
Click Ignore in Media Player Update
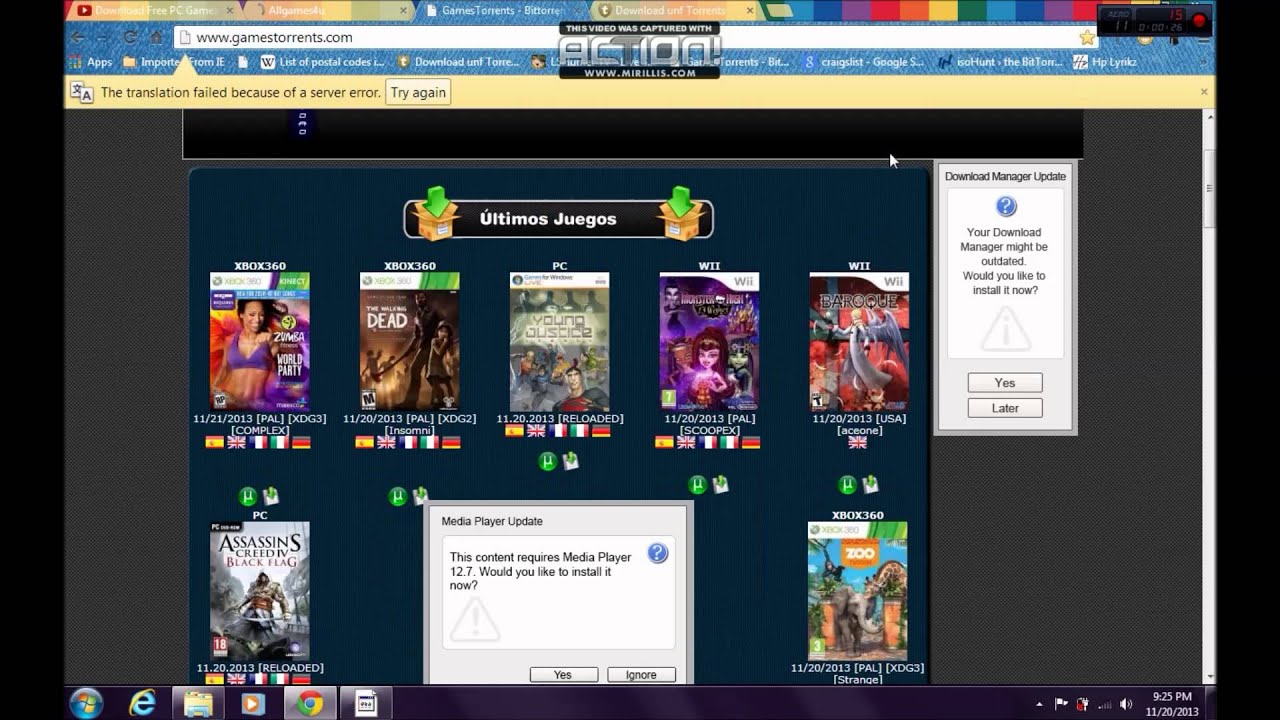641,675
